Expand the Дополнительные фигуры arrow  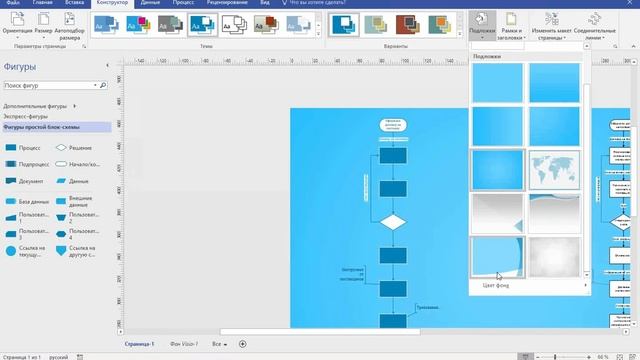click(x=74, y=106)
